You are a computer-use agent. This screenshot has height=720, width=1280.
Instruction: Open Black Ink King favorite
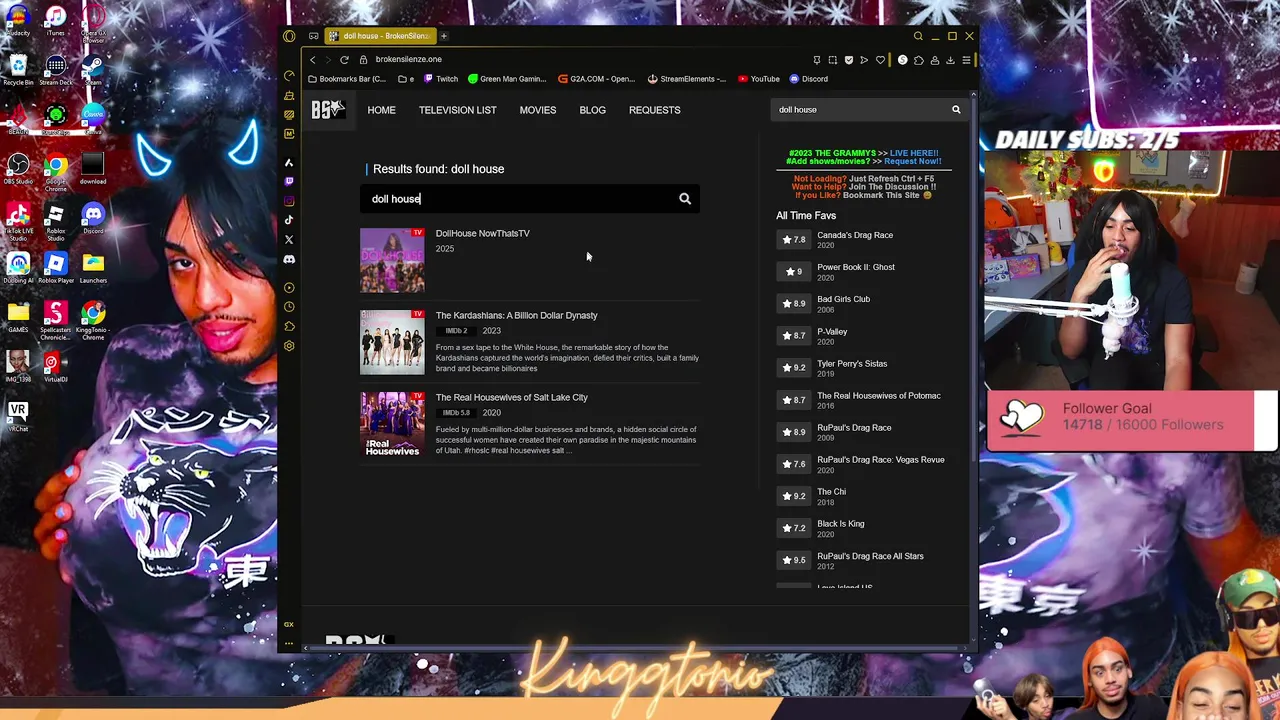pyautogui.click(x=840, y=524)
